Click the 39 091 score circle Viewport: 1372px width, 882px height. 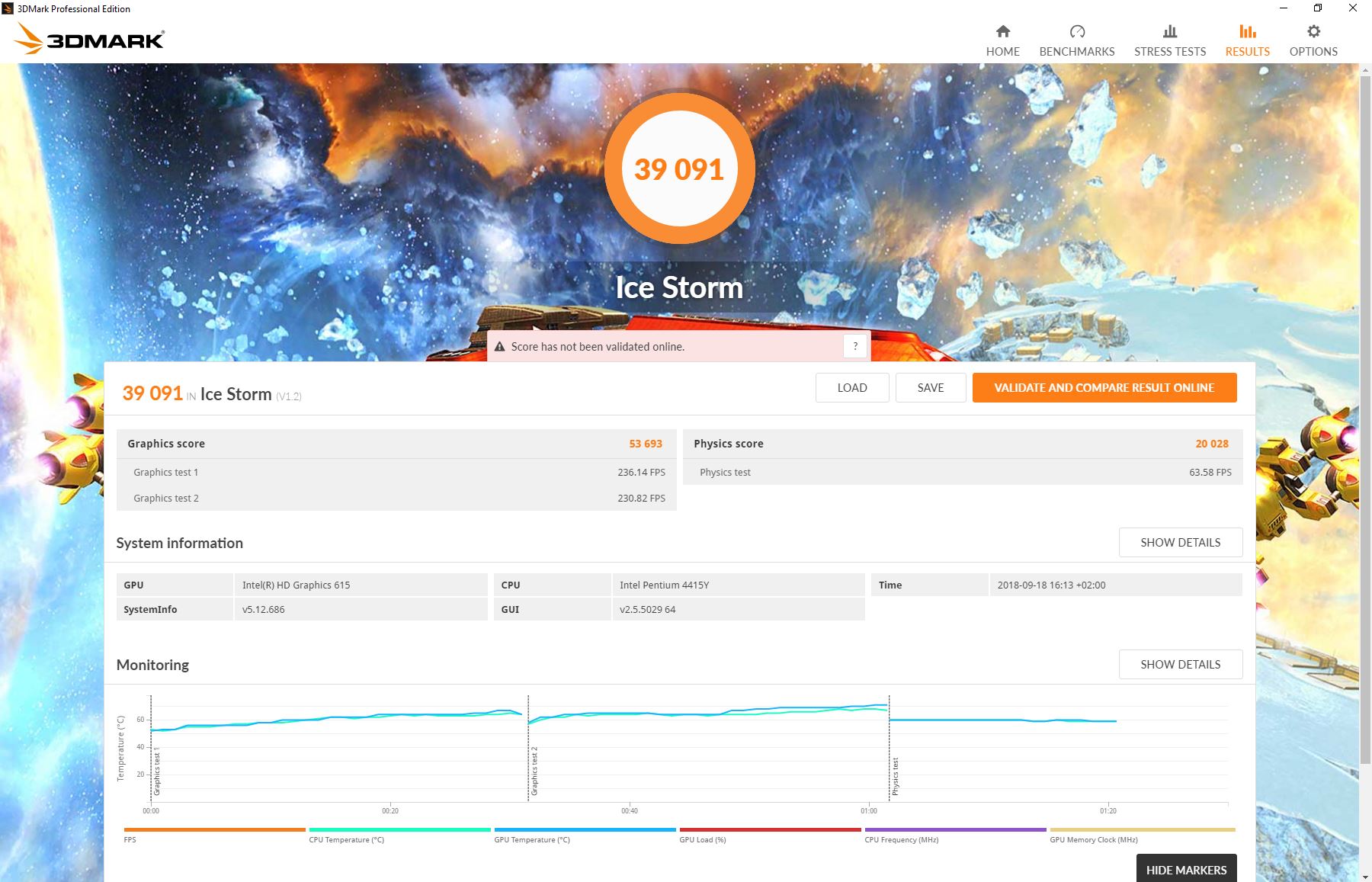point(679,168)
